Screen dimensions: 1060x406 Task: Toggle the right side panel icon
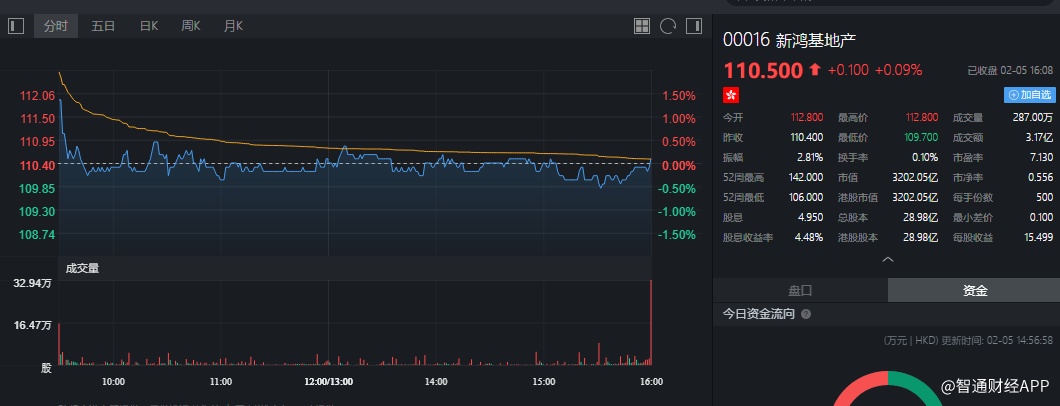click(693, 26)
